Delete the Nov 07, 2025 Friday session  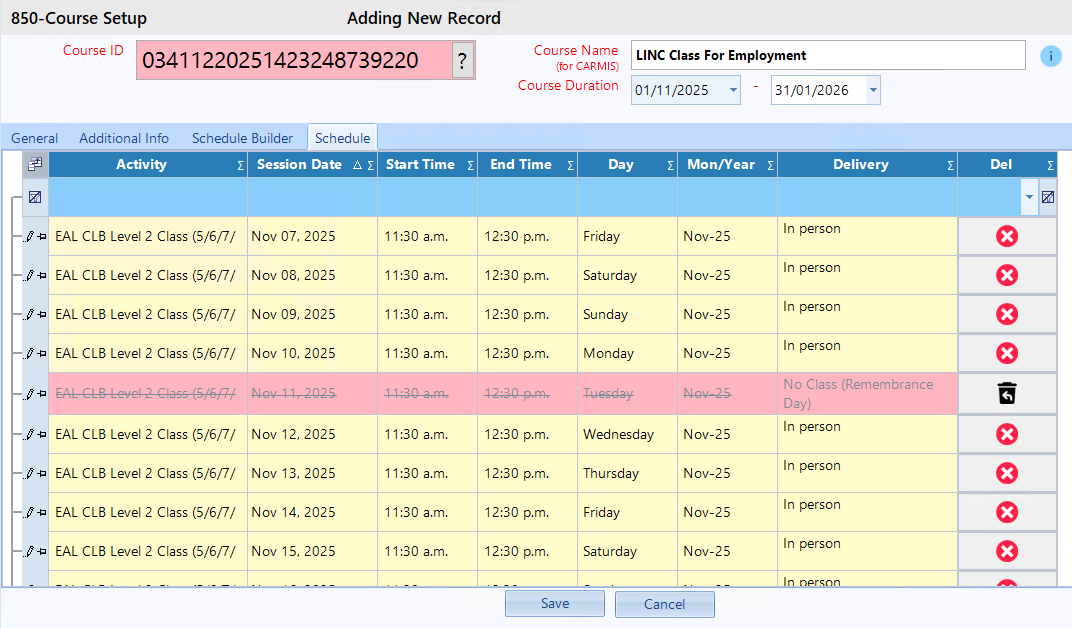coord(1007,237)
